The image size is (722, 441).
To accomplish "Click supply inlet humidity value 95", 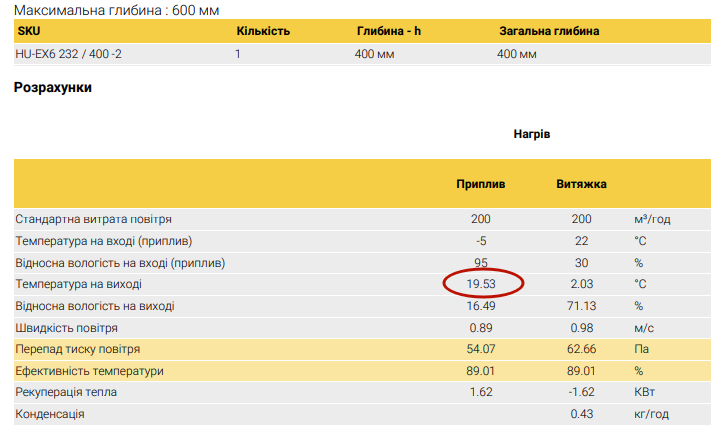I will [481, 262].
